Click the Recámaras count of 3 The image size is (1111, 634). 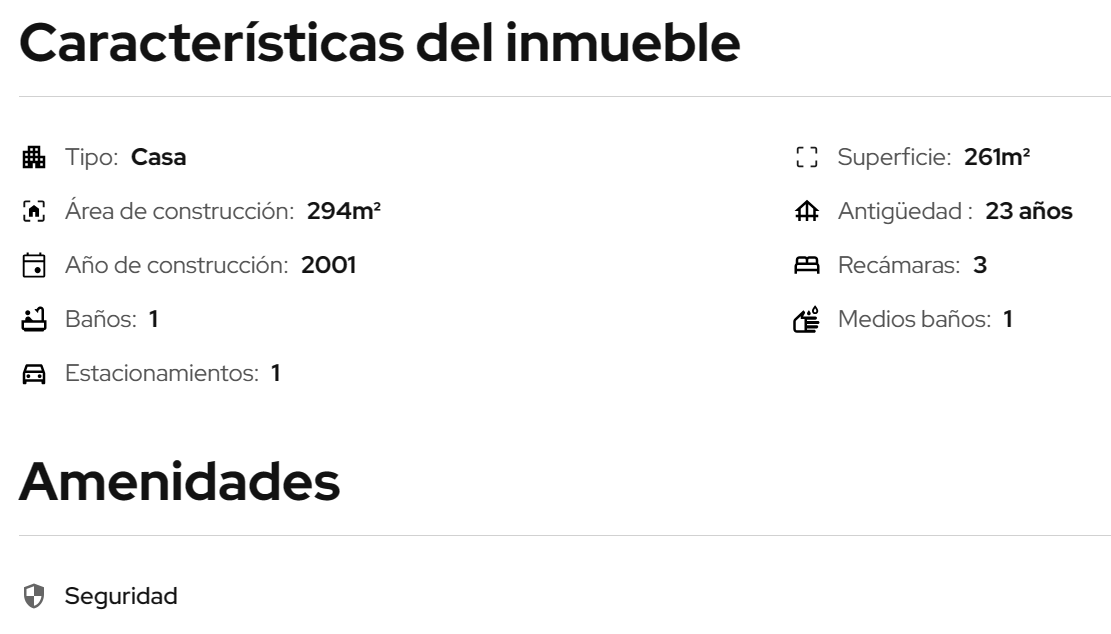[x=980, y=266]
